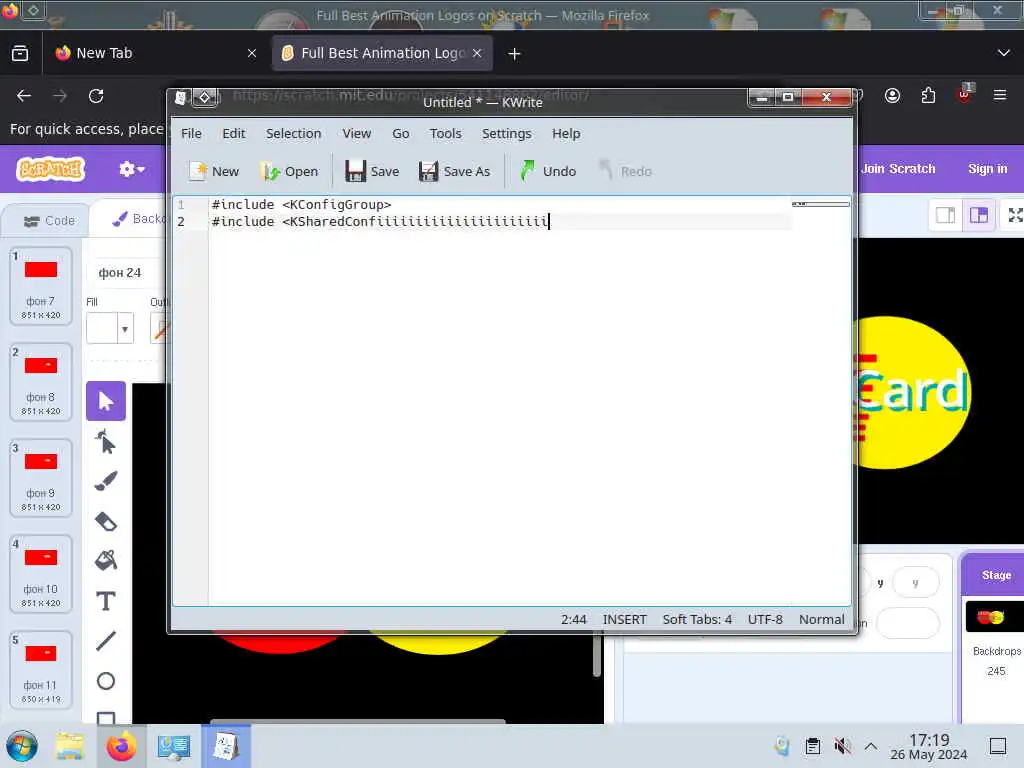1024x768 pixels.
Task: Toggle INSERT mode in KWrite status bar
Action: tap(624, 619)
